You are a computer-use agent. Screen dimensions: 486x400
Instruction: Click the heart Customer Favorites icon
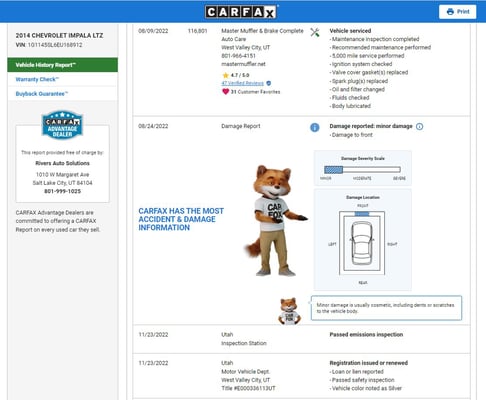tap(226, 91)
